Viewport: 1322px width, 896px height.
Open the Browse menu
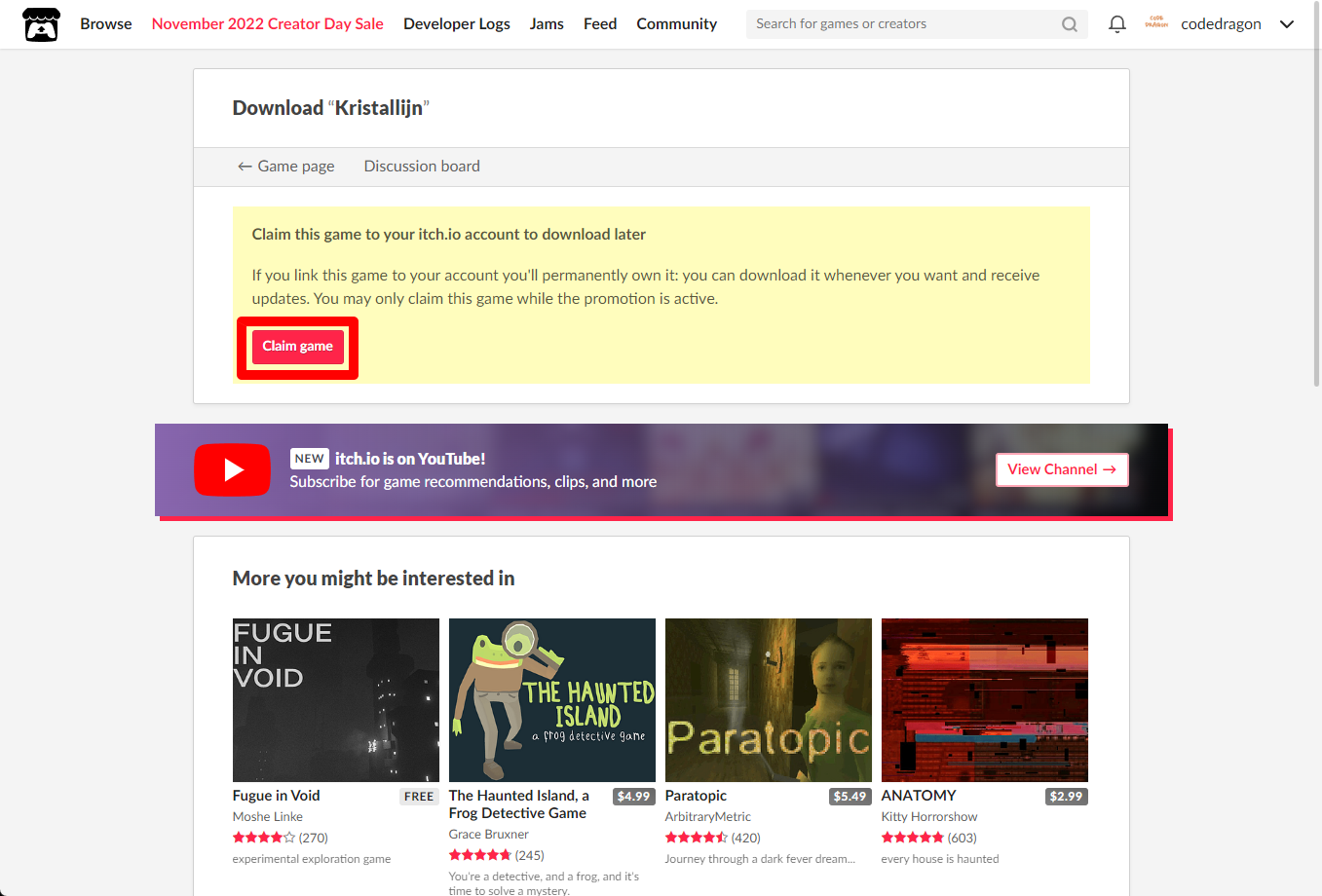(106, 23)
